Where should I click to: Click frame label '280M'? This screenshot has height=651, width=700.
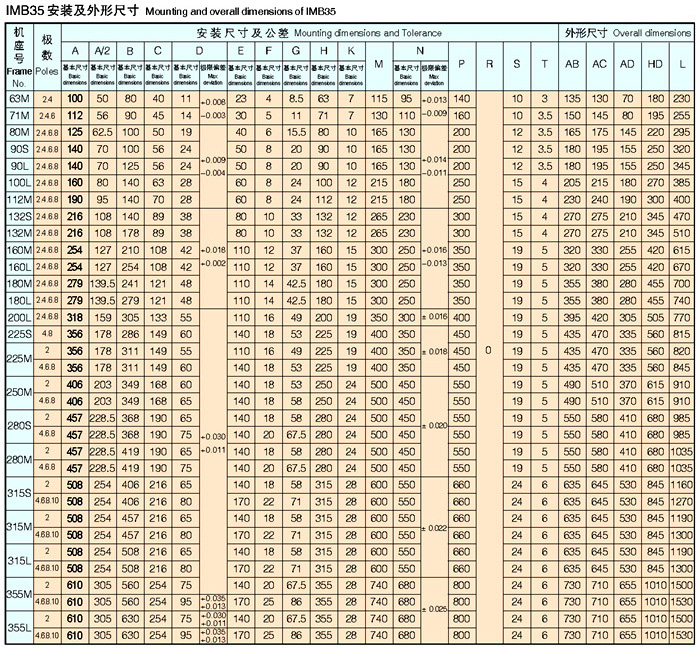[x=19, y=459]
